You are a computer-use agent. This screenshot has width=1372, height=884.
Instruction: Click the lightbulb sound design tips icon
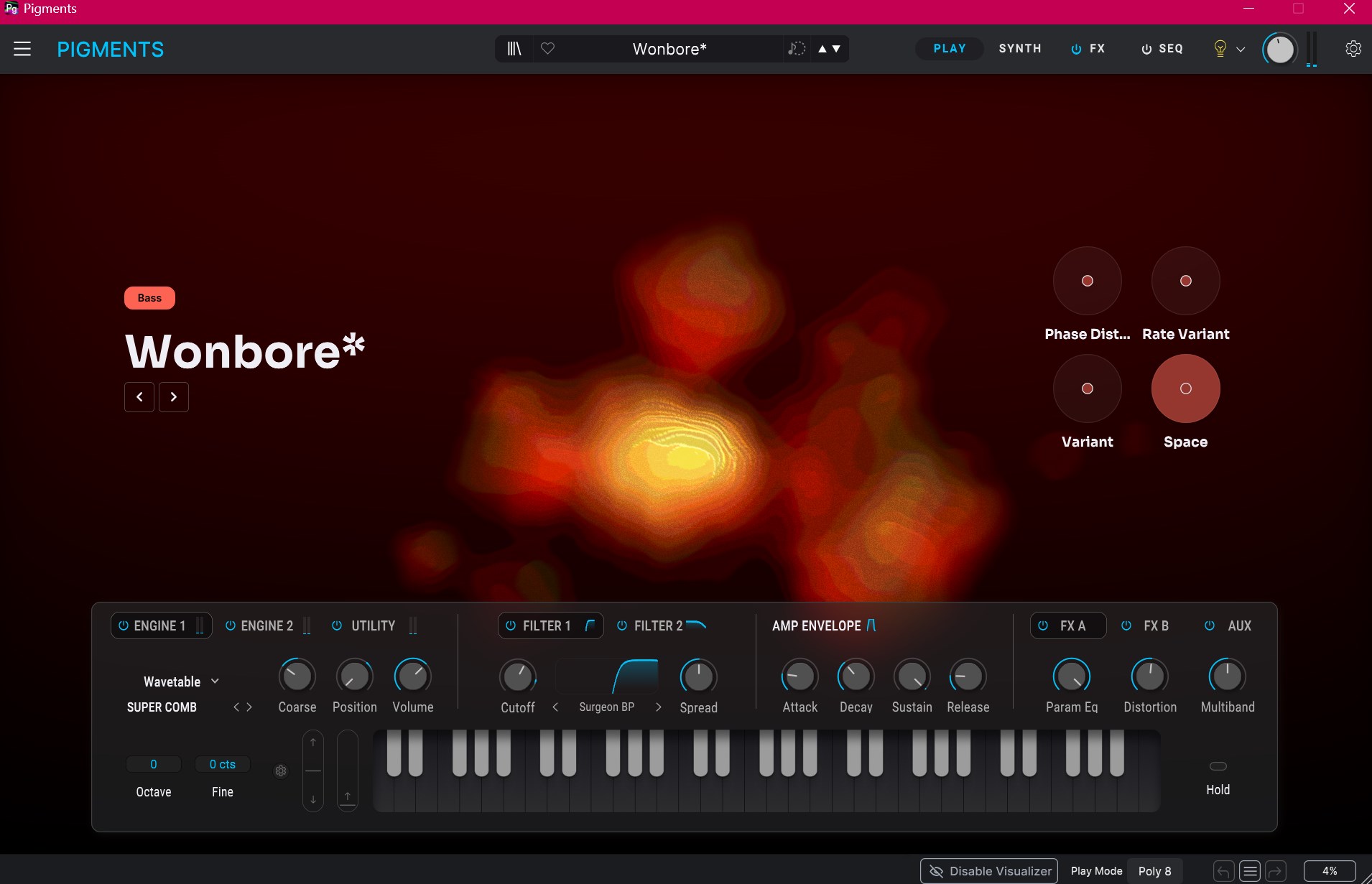(x=1220, y=49)
